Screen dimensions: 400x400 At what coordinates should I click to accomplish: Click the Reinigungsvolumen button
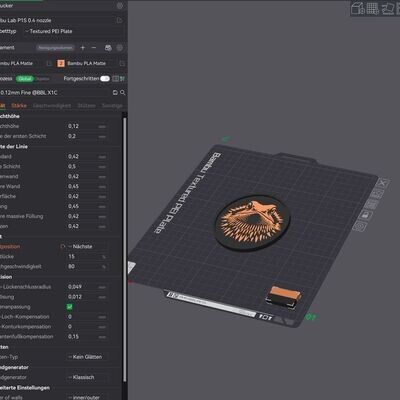click(55, 48)
